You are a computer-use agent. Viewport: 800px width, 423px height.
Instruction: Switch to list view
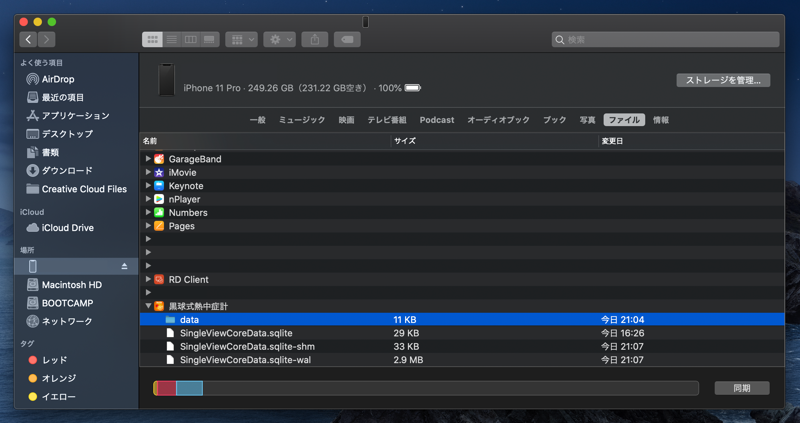point(171,39)
